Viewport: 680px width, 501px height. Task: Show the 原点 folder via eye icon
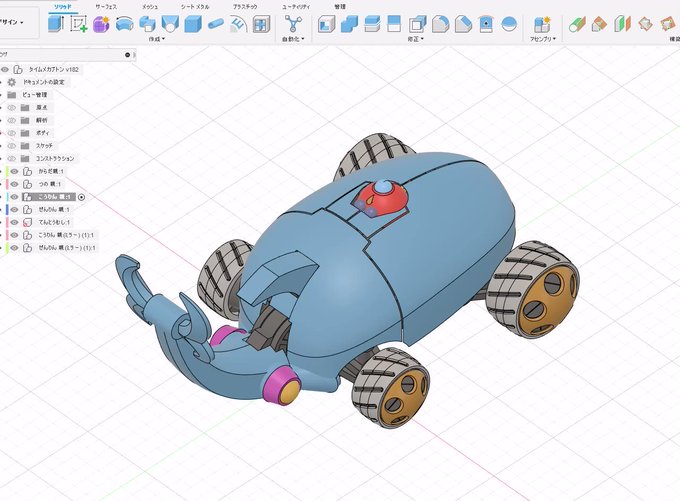tap(12, 108)
